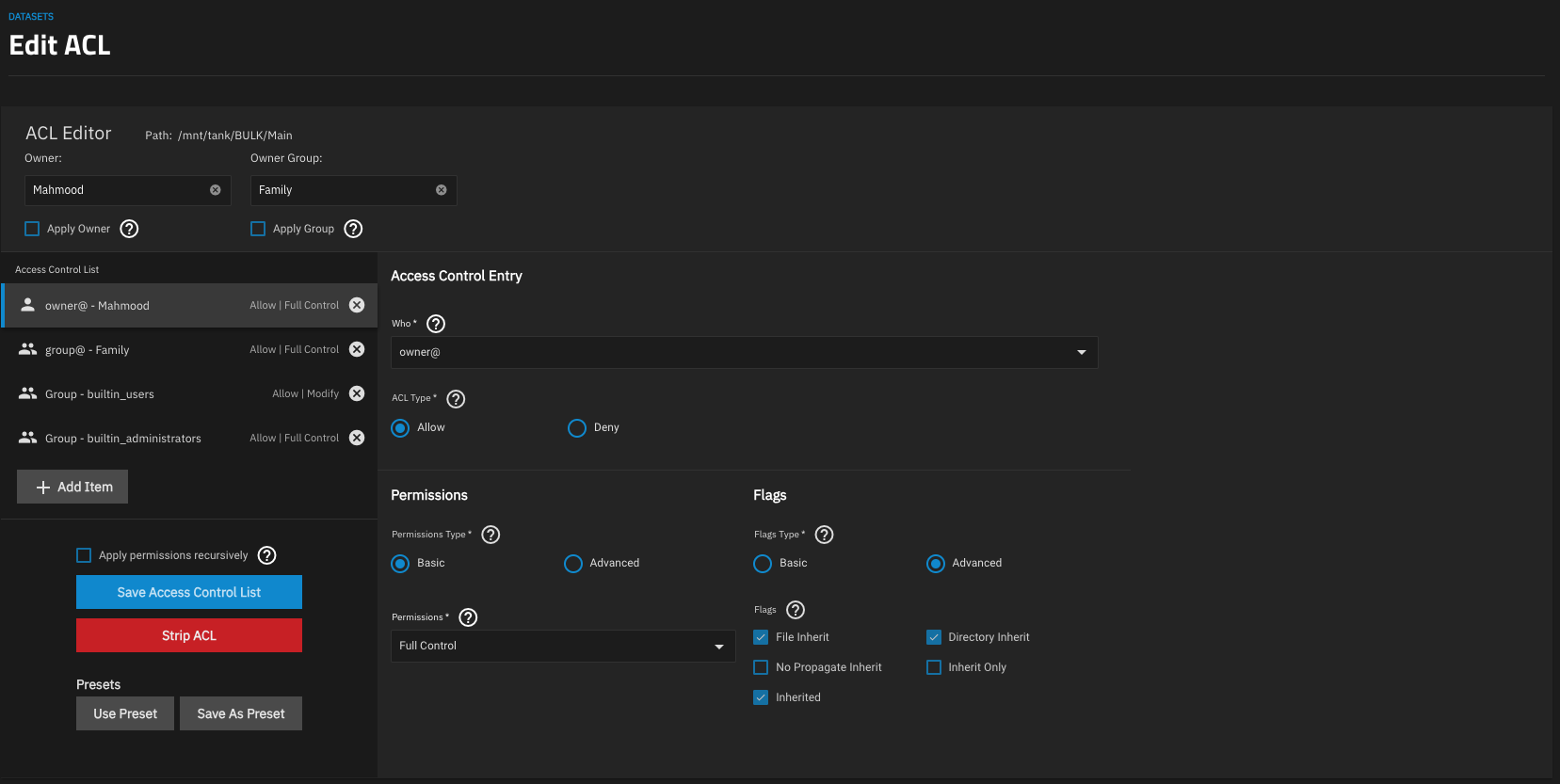Select the Group - builtin_users entry

point(189,393)
